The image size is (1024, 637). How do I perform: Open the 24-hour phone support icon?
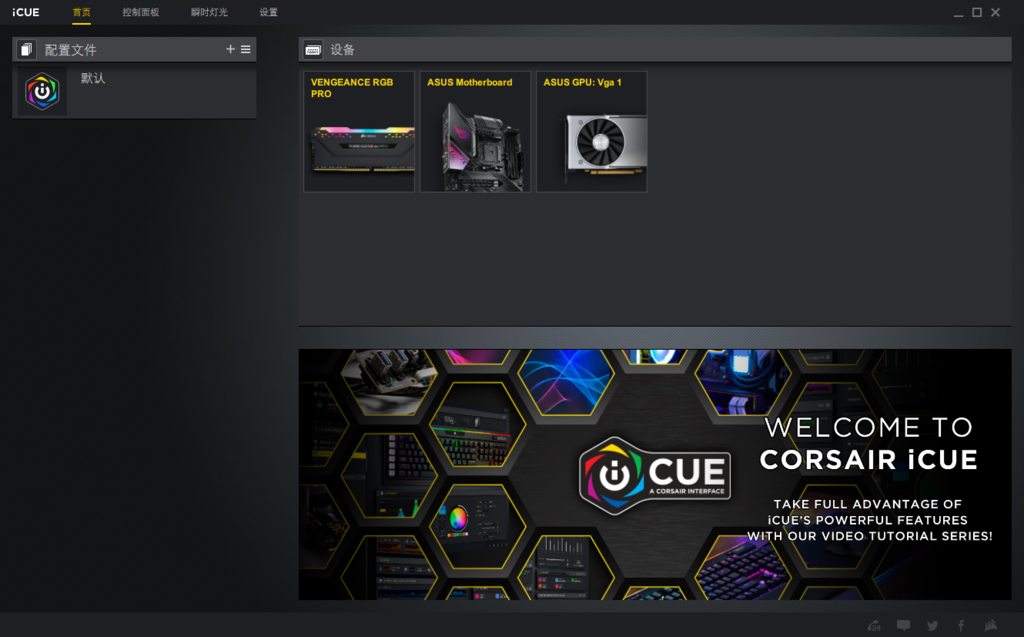(x=874, y=625)
